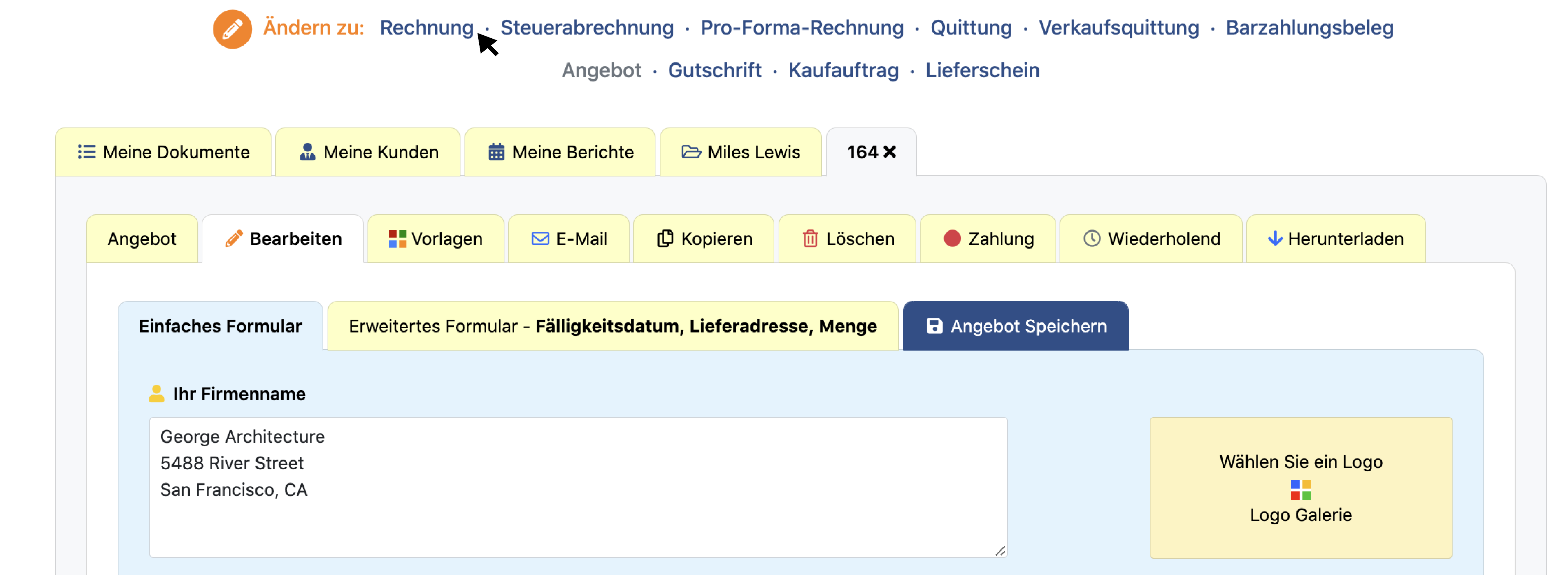Screen dimensions: 1568x575
Task: Click the greyed Angebot entry beside Gutschrift
Action: [601, 70]
